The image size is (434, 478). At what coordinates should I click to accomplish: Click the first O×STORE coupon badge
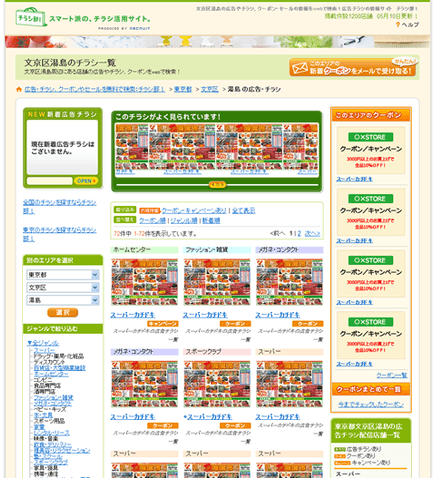370,137
